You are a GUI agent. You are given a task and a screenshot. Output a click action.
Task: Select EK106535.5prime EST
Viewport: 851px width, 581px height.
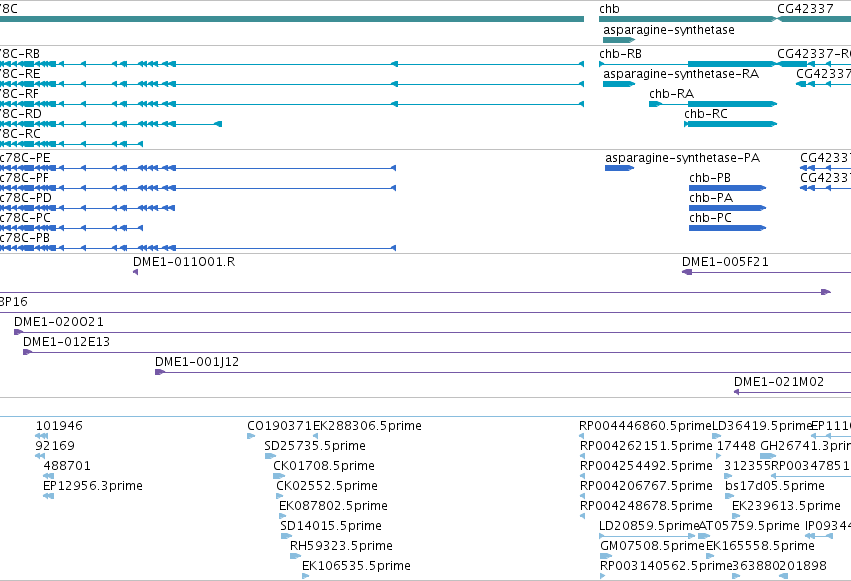point(306,576)
